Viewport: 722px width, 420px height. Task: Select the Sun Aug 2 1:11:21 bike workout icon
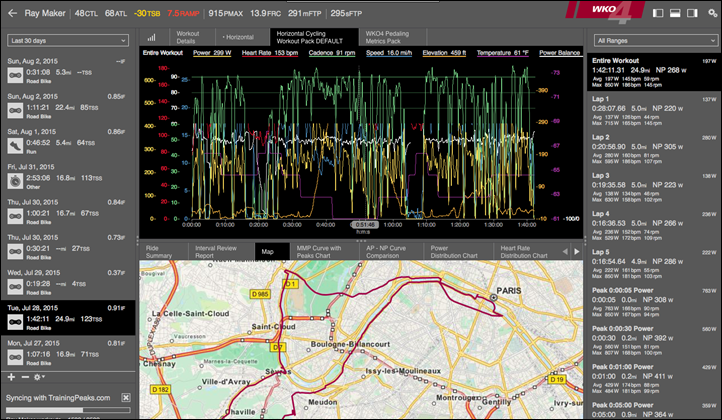click(15, 111)
